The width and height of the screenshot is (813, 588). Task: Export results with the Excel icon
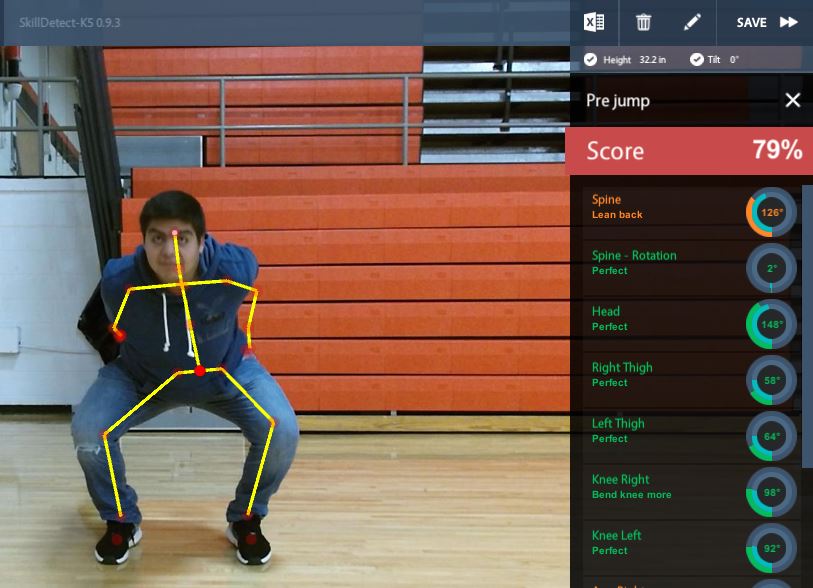[594, 22]
